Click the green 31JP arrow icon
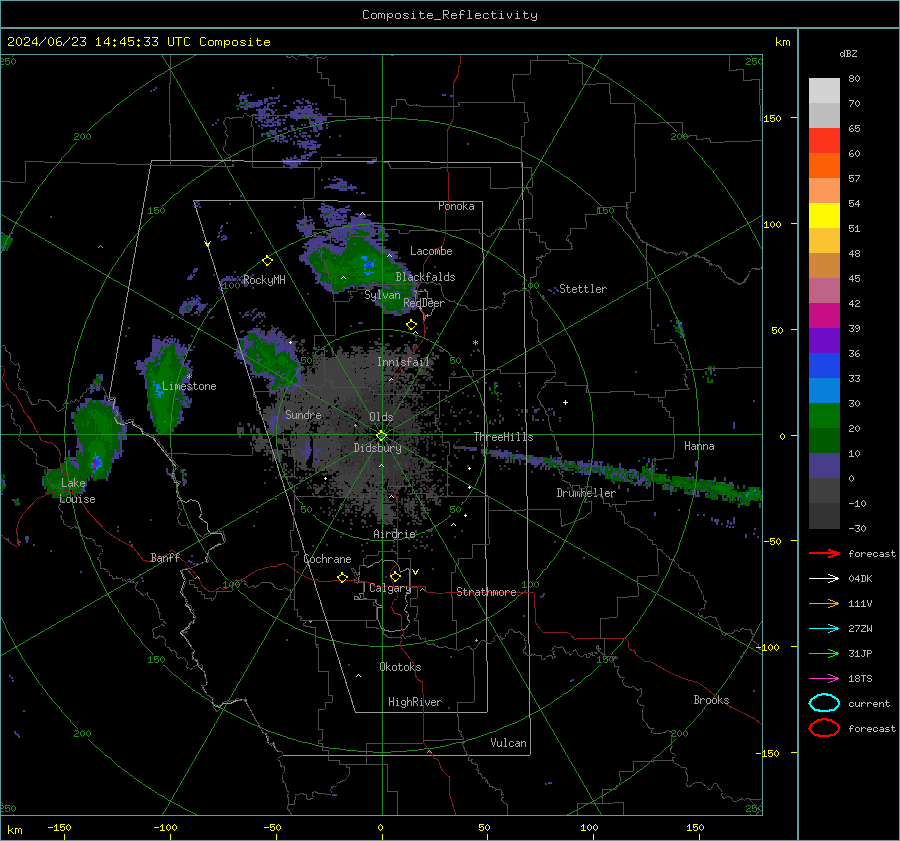Viewport: 900px width, 841px height. [824, 653]
